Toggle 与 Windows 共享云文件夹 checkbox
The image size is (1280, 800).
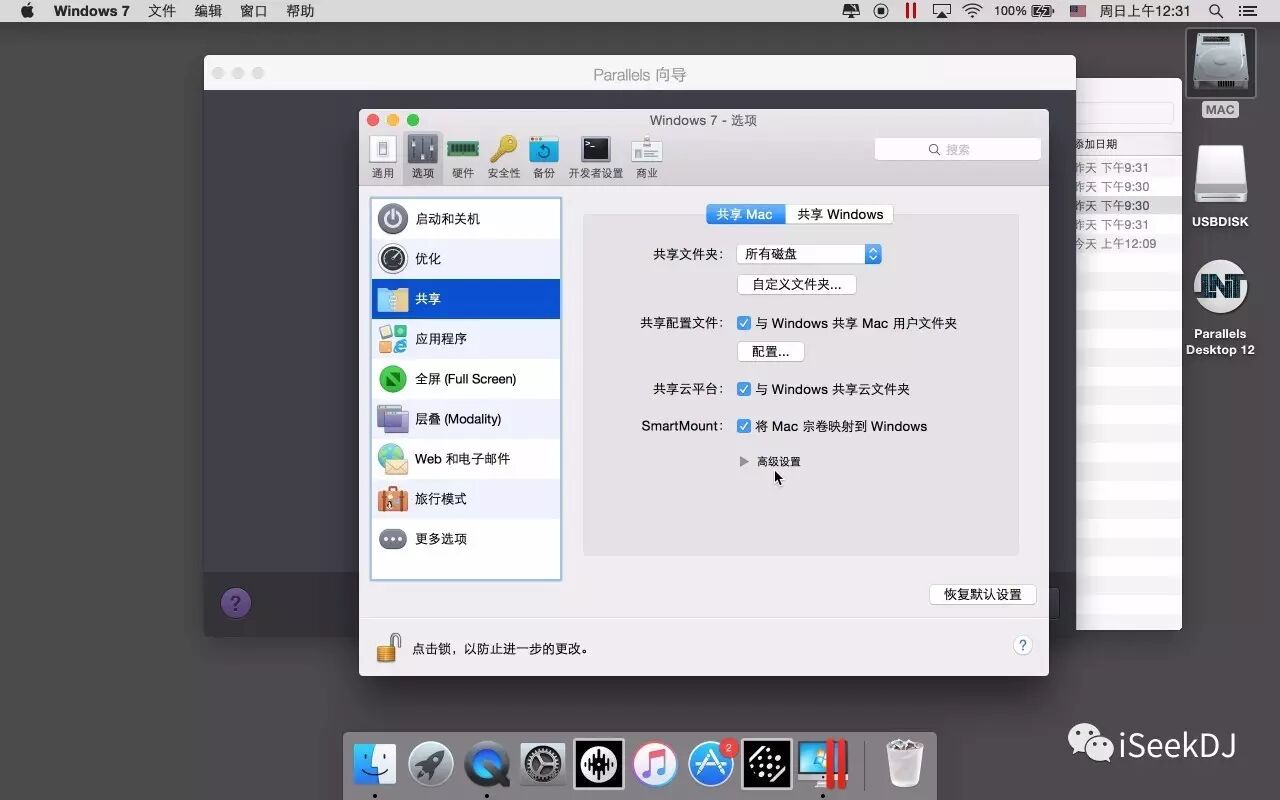click(x=744, y=389)
